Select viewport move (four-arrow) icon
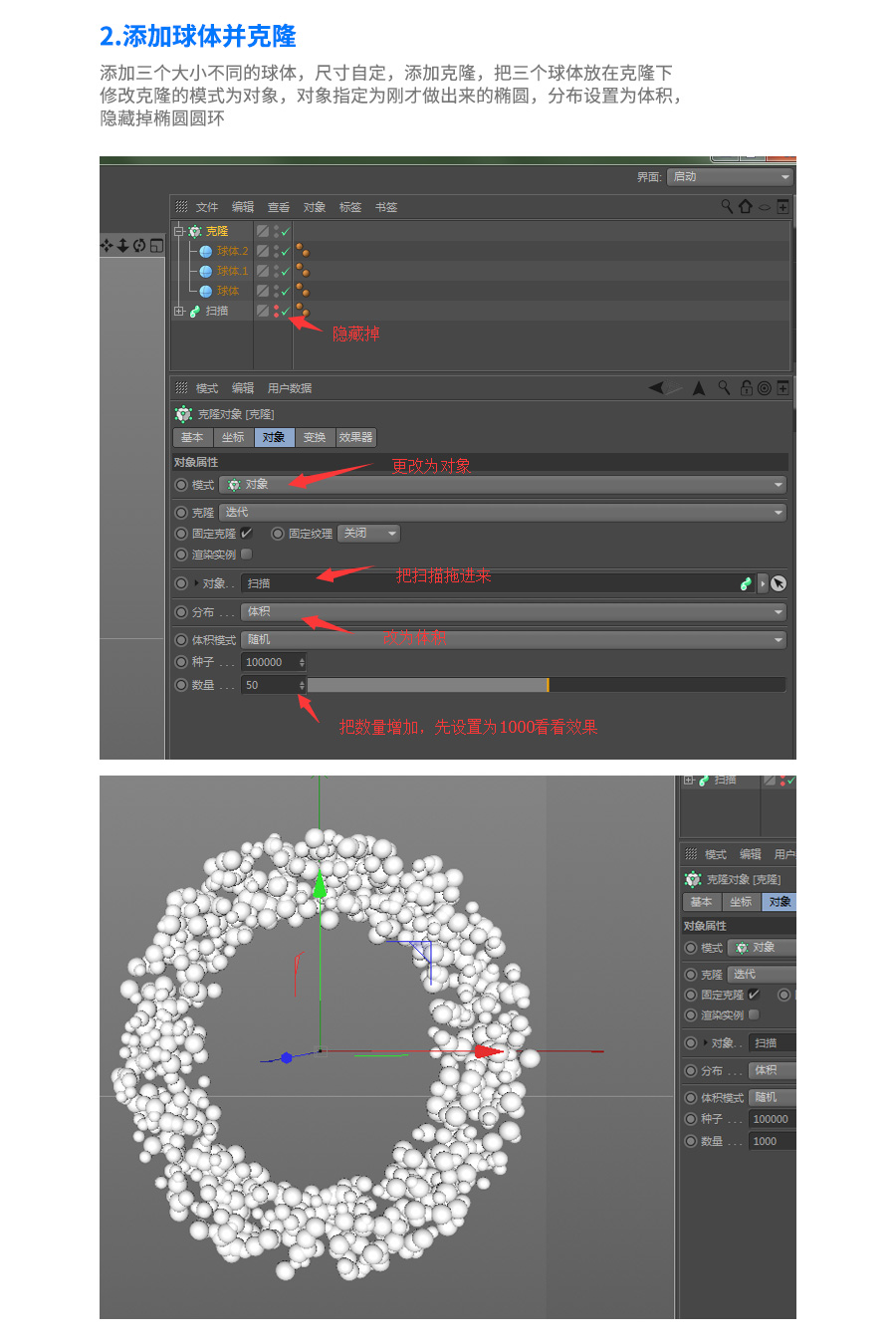 [107, 245]
